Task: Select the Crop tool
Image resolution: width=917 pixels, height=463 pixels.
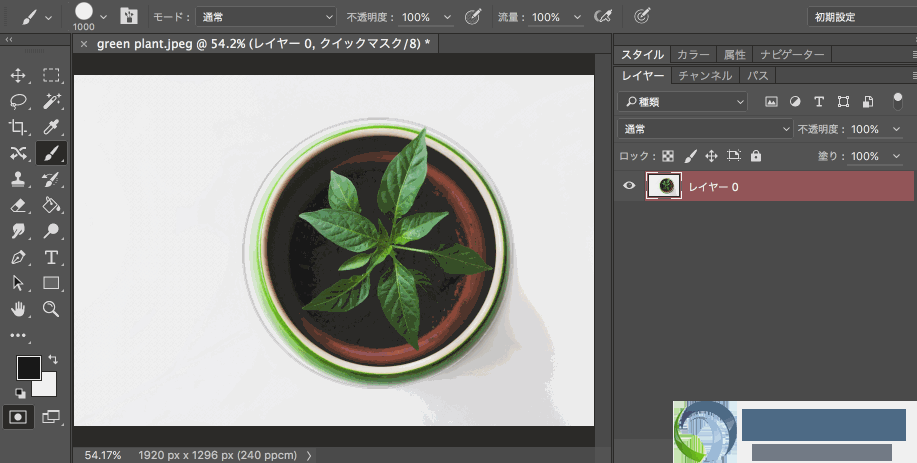Action: coord(18,127)
